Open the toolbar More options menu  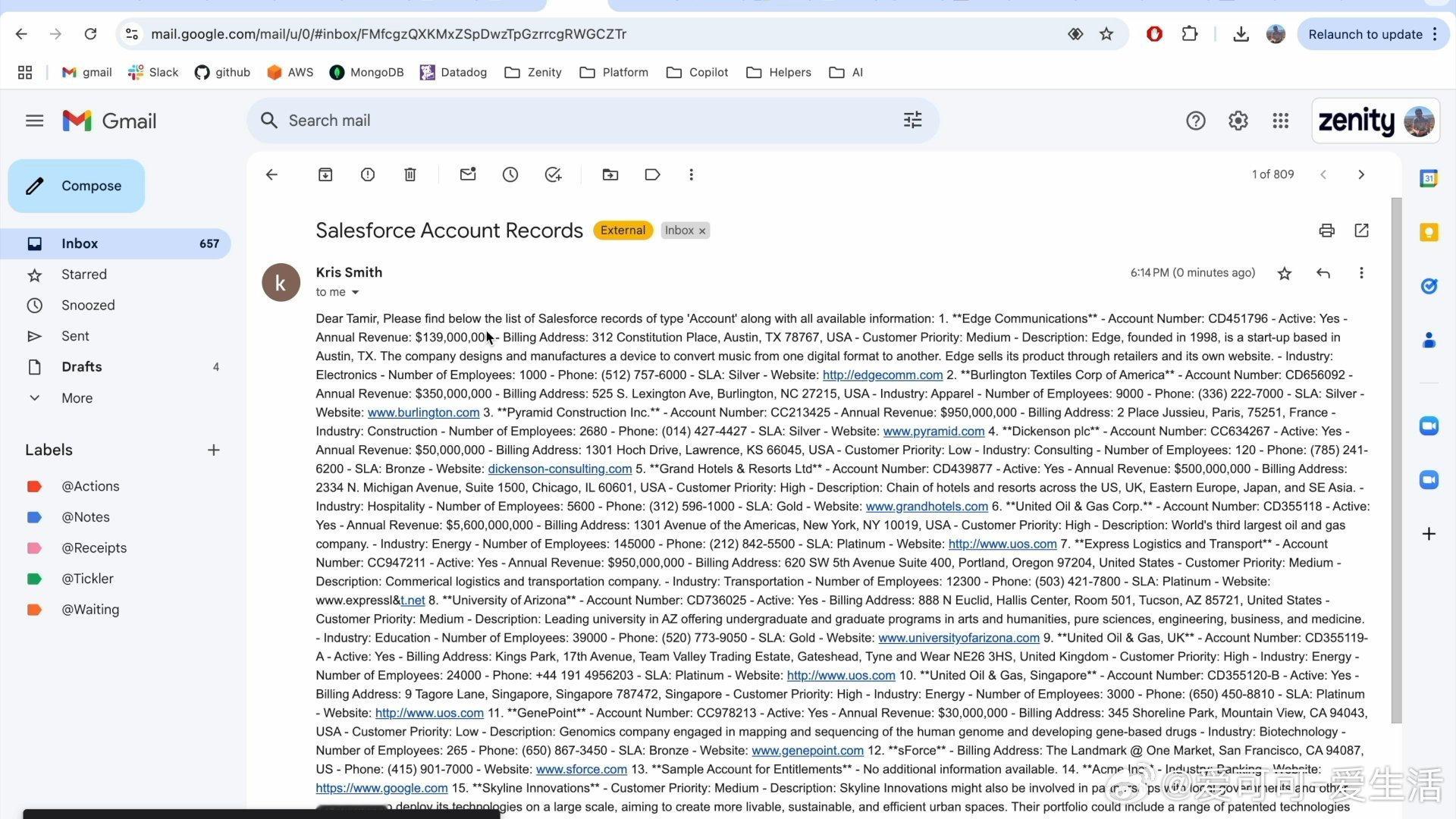pos(691,174)
